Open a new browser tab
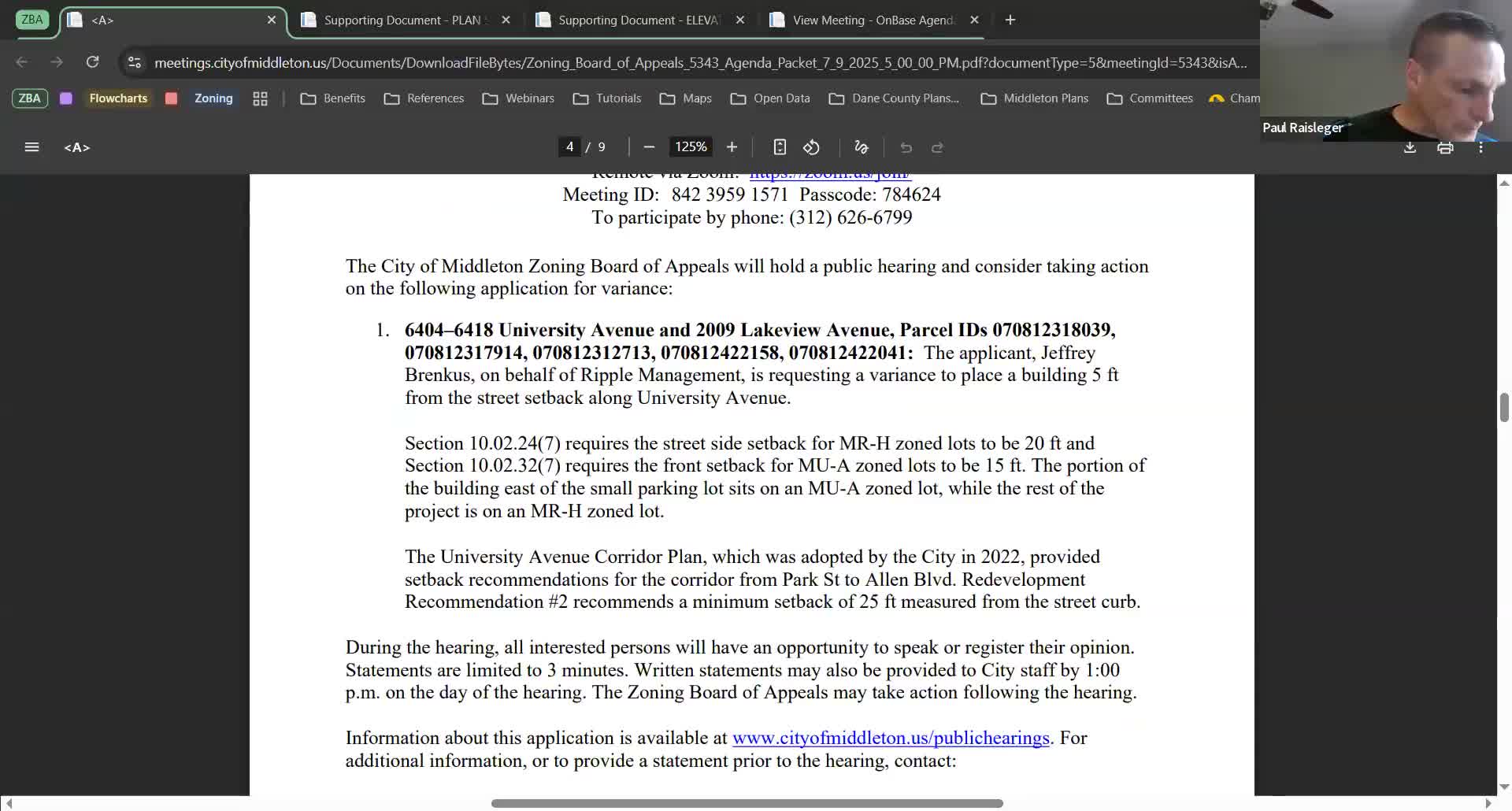The width and height of the screenshot is (1512, 811). (1010, 20)
